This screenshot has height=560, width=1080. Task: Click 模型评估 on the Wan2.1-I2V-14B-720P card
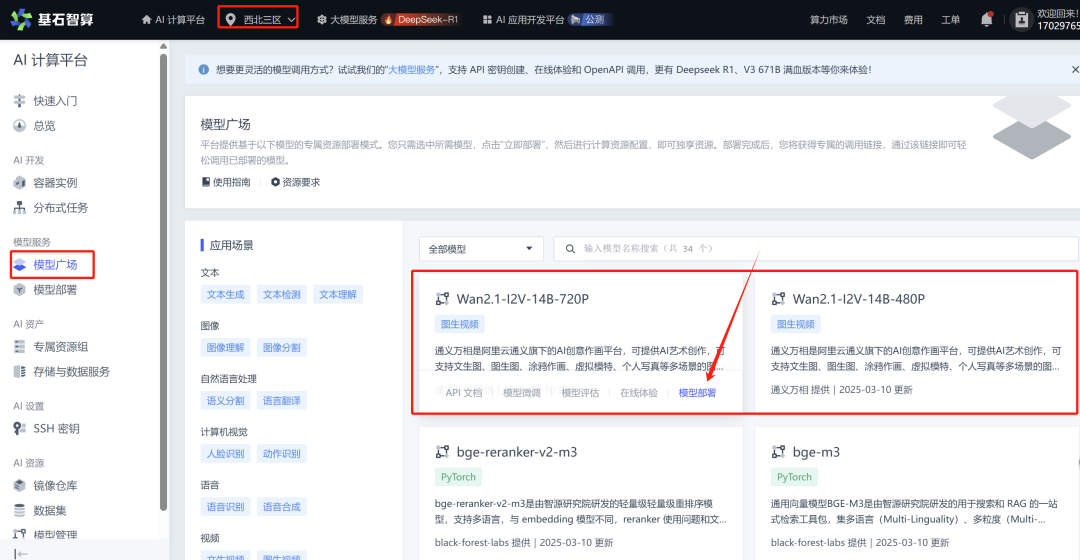(580, 393)
